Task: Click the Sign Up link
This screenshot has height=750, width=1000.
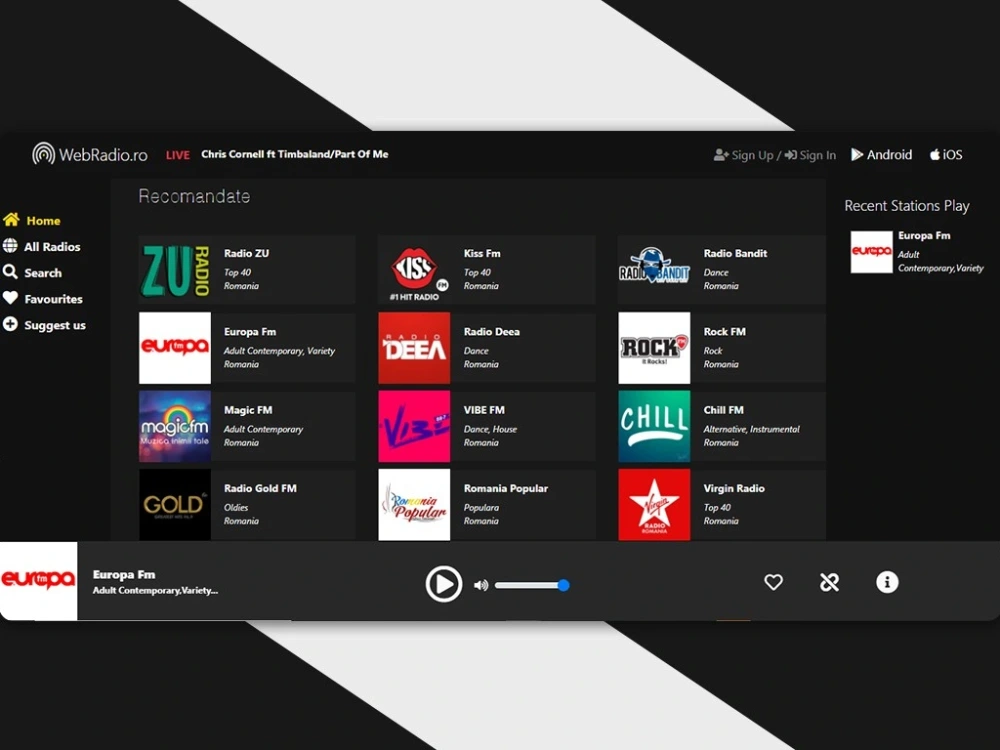Action: coord(744,155)
